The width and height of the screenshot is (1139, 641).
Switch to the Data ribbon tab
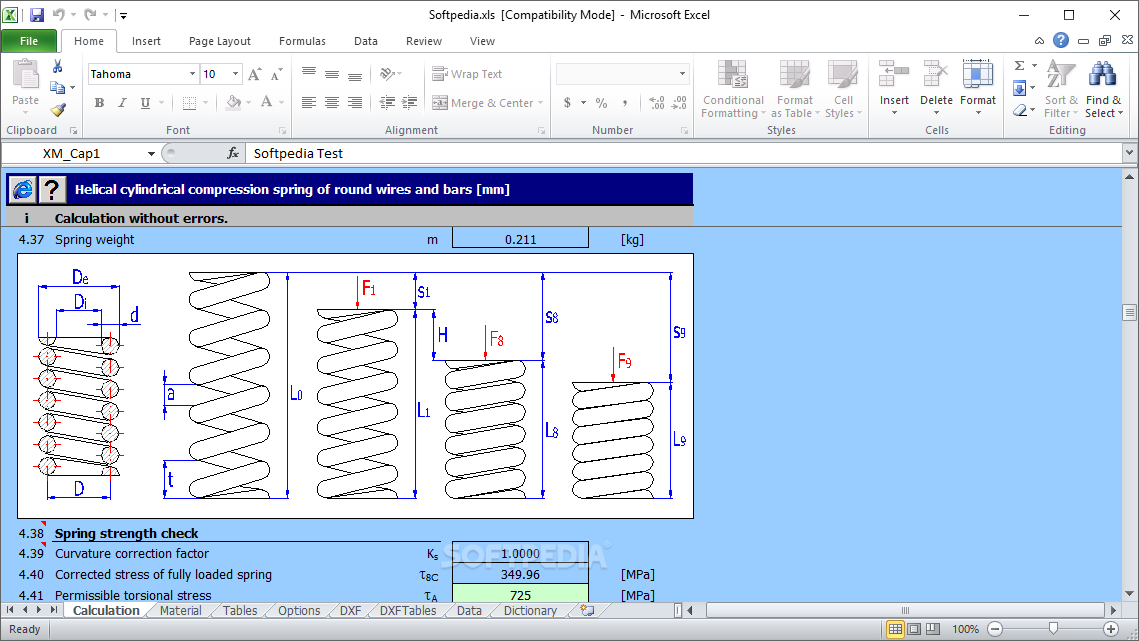coord(365,41)
